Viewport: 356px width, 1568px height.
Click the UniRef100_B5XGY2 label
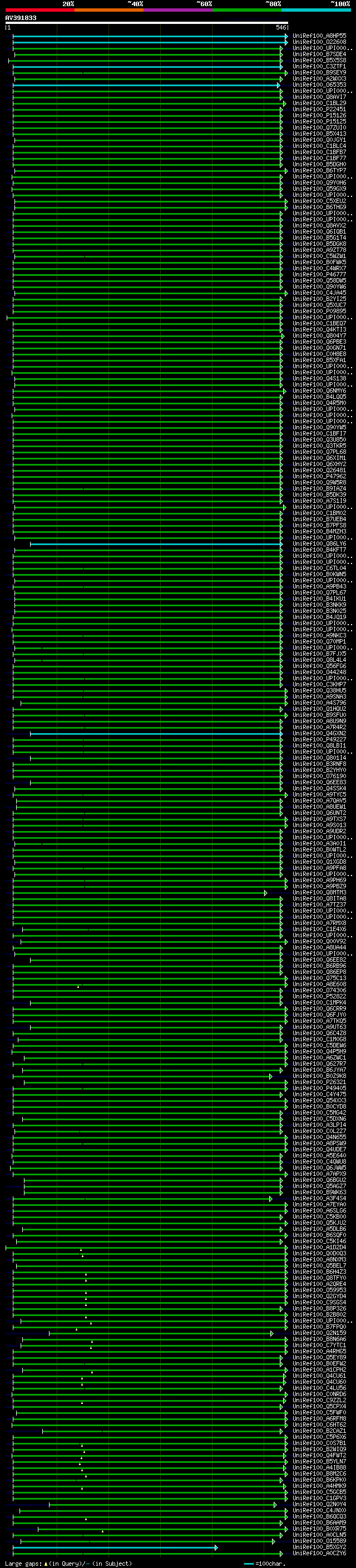click(x=319, y=1547)
